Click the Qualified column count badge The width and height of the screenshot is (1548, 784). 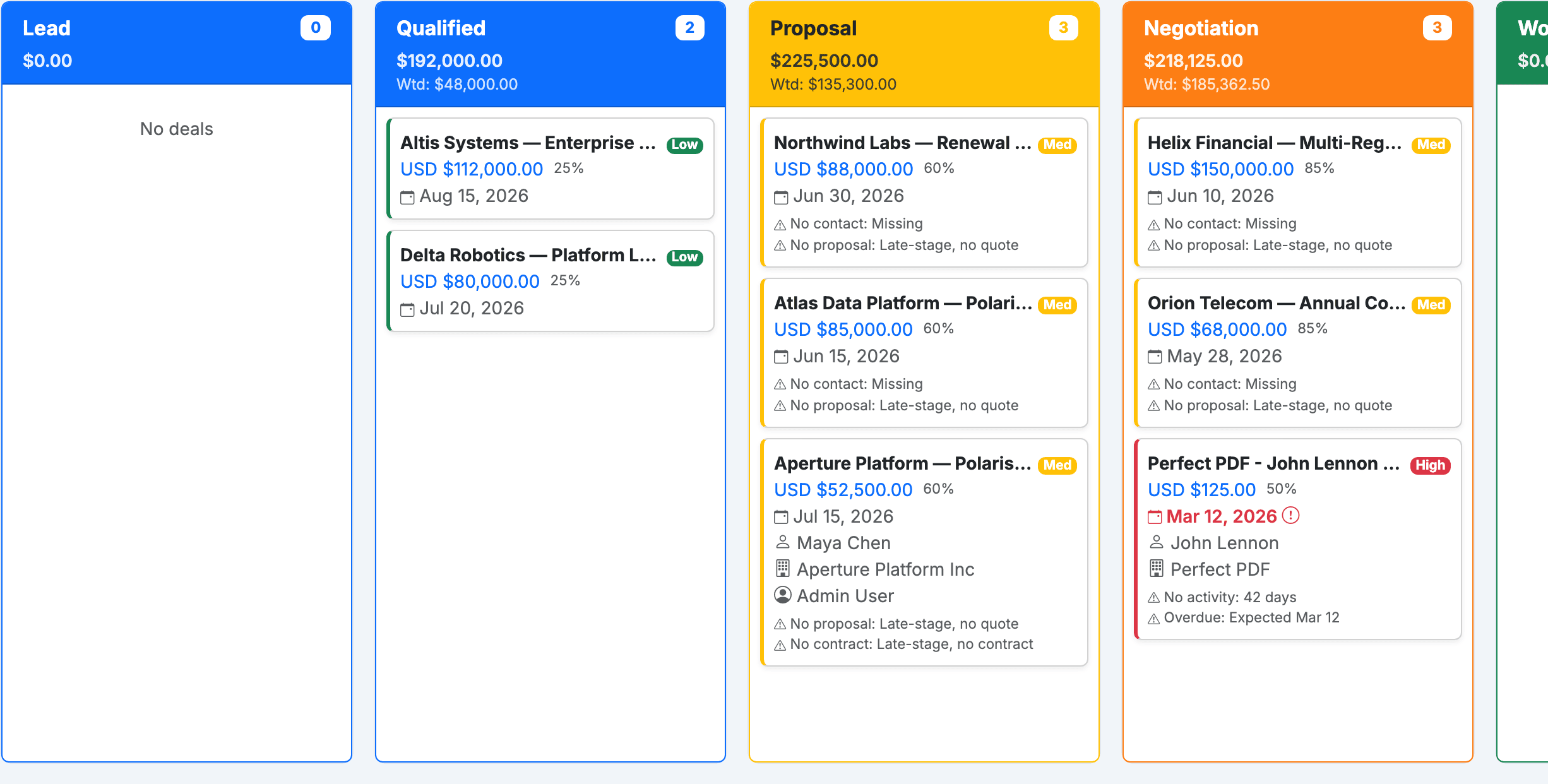point(689,28)
